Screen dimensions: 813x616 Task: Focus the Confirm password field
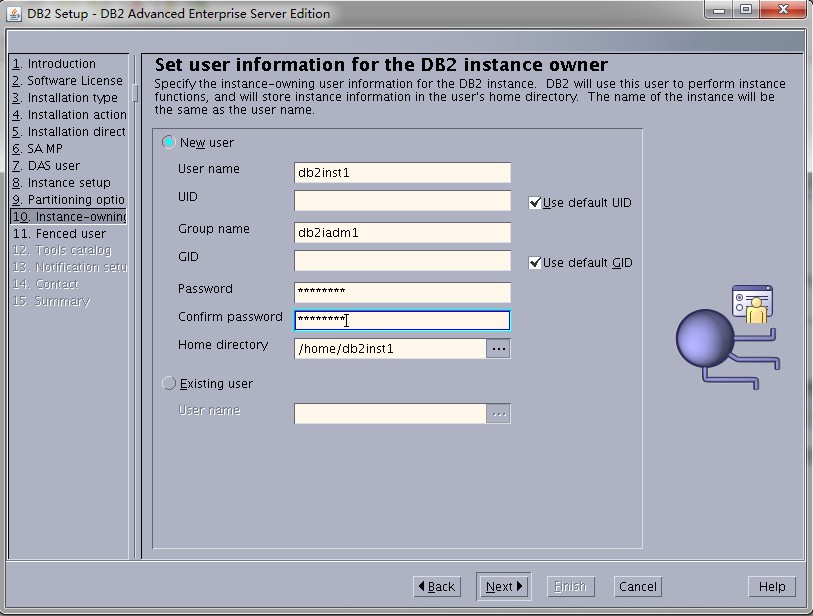(x=402, y=320)
